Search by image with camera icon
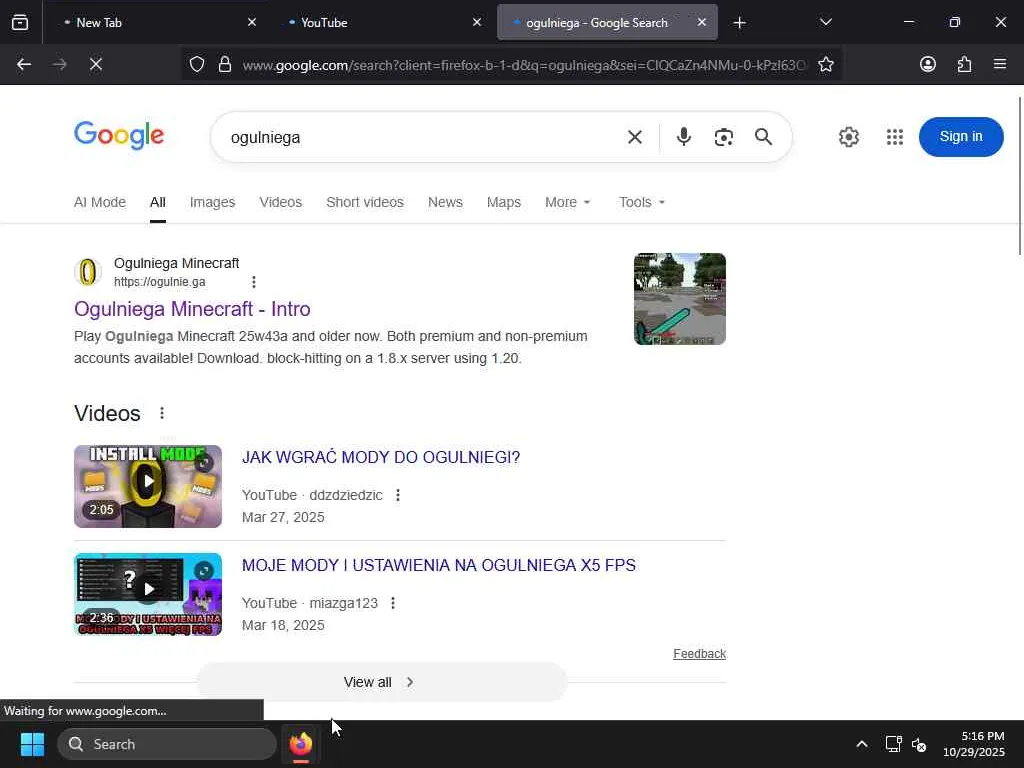Viewport: 1024px width, 768px height. coord(724,137)
